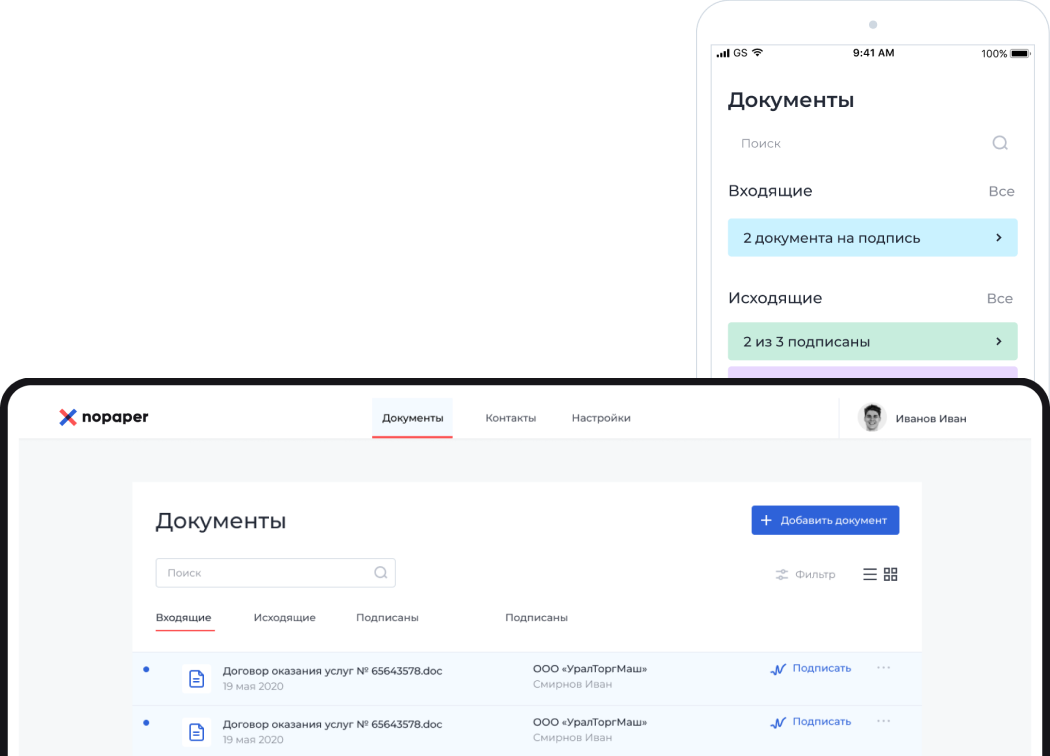Click second row ООО «УралТоргМаш» sender

[x=590, y=723]
